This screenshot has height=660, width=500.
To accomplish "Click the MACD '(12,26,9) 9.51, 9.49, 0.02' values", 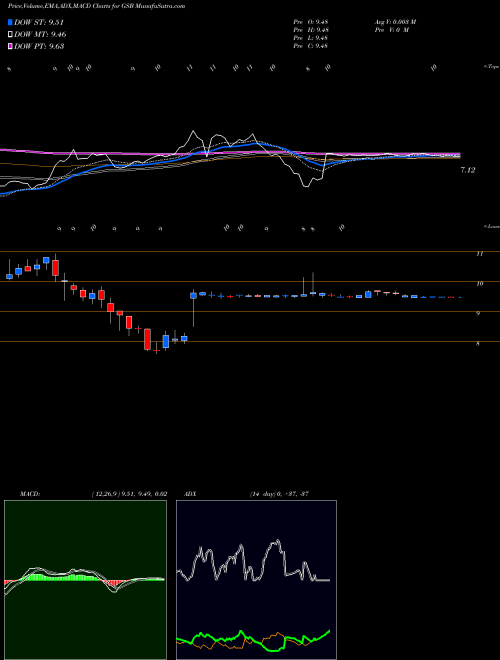I will coord(129,494).
